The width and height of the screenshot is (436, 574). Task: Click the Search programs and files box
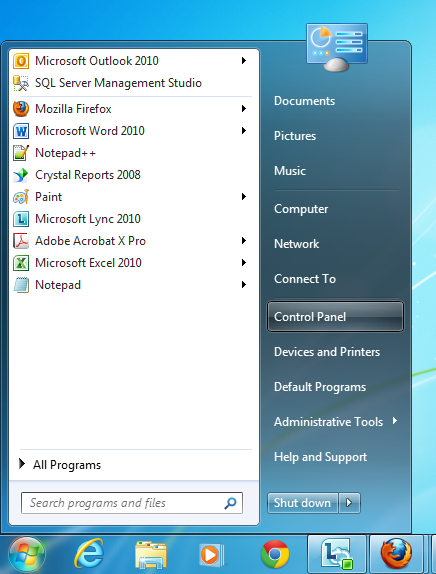(132, 503)
